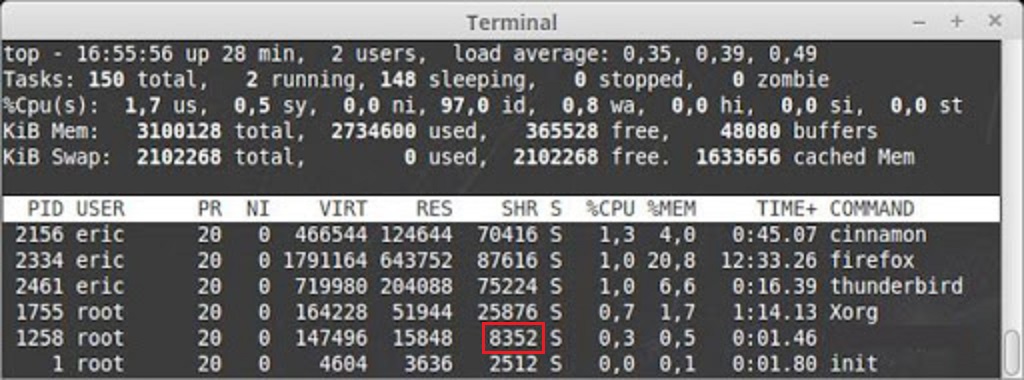Click the USER column header
Viewport: 1024px width, 380px height.
click(100, 209)
